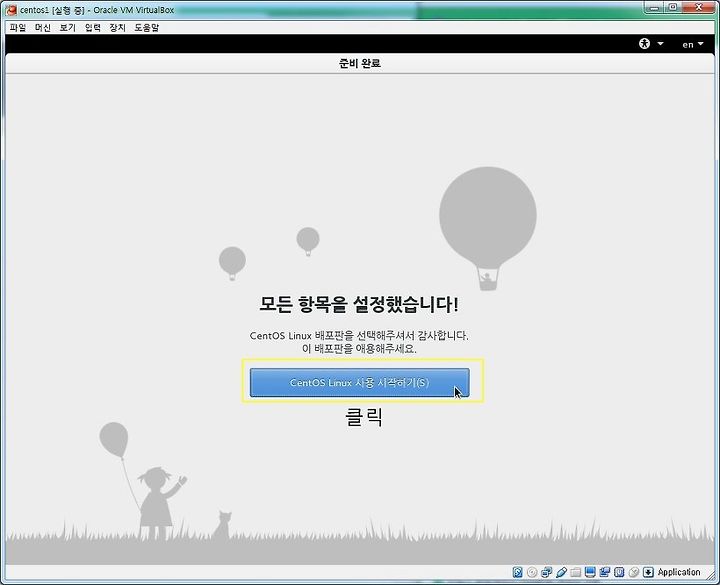The image size is (720, 585).
Task: Click the VirtualBox icon in title bar
Action: [x=11, y=10]
